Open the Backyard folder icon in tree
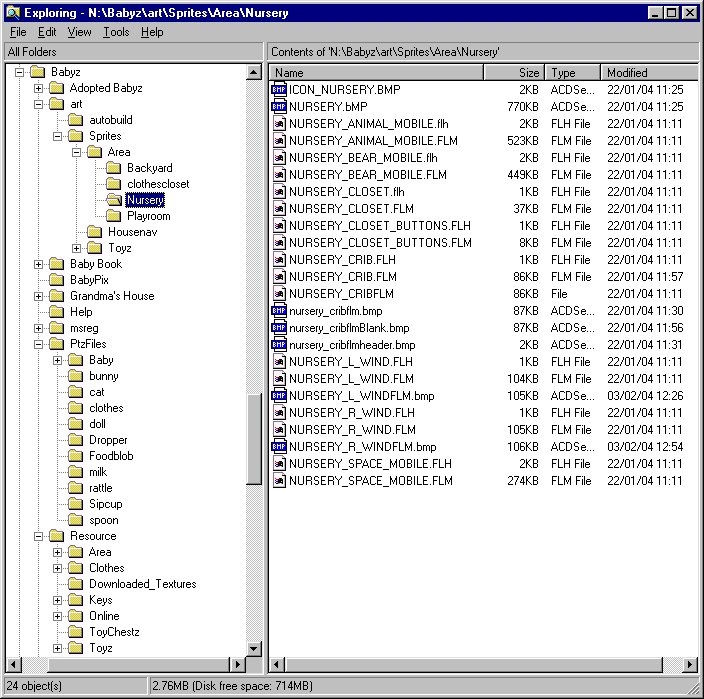 click(x=114, y=168)
